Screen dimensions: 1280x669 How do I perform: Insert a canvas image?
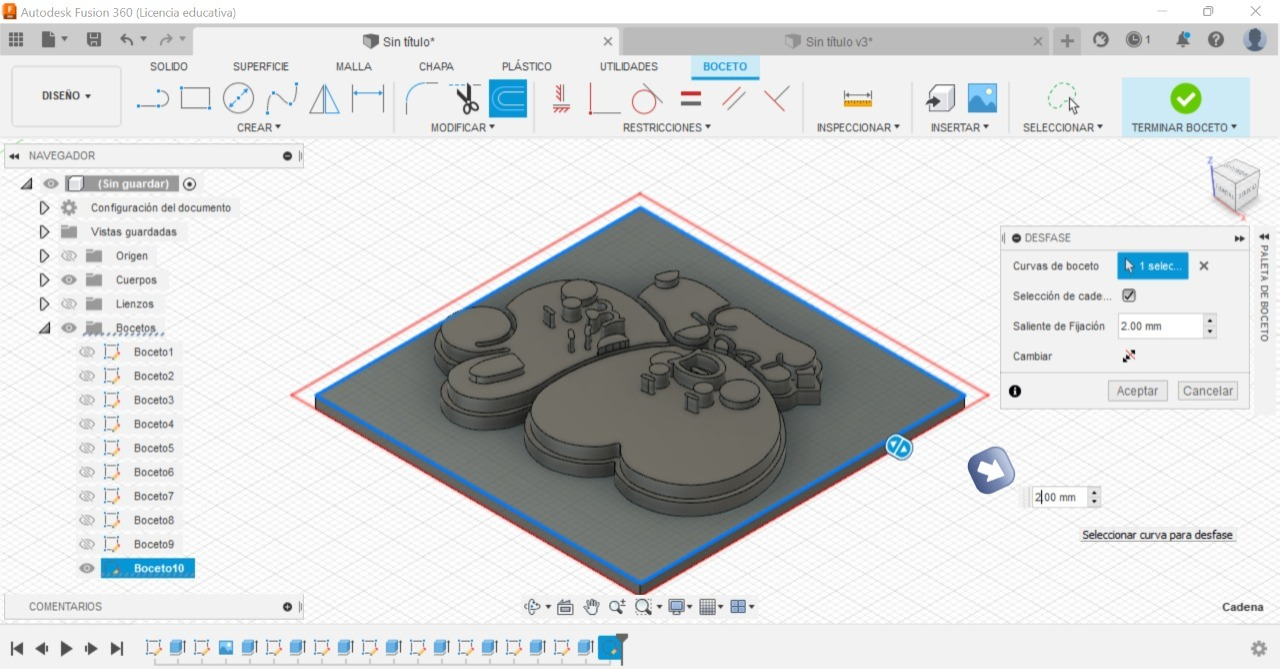982,98
